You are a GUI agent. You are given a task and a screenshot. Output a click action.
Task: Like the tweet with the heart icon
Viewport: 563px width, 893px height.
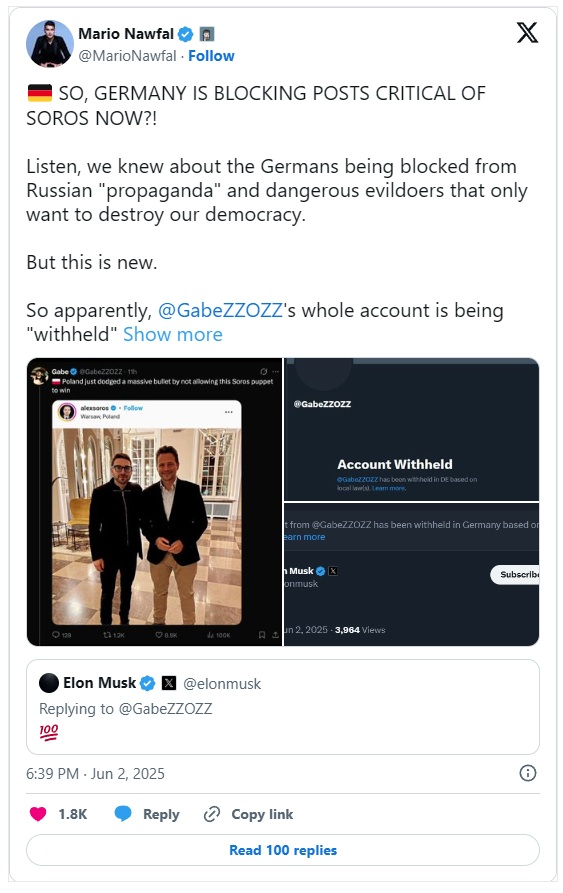38,814
